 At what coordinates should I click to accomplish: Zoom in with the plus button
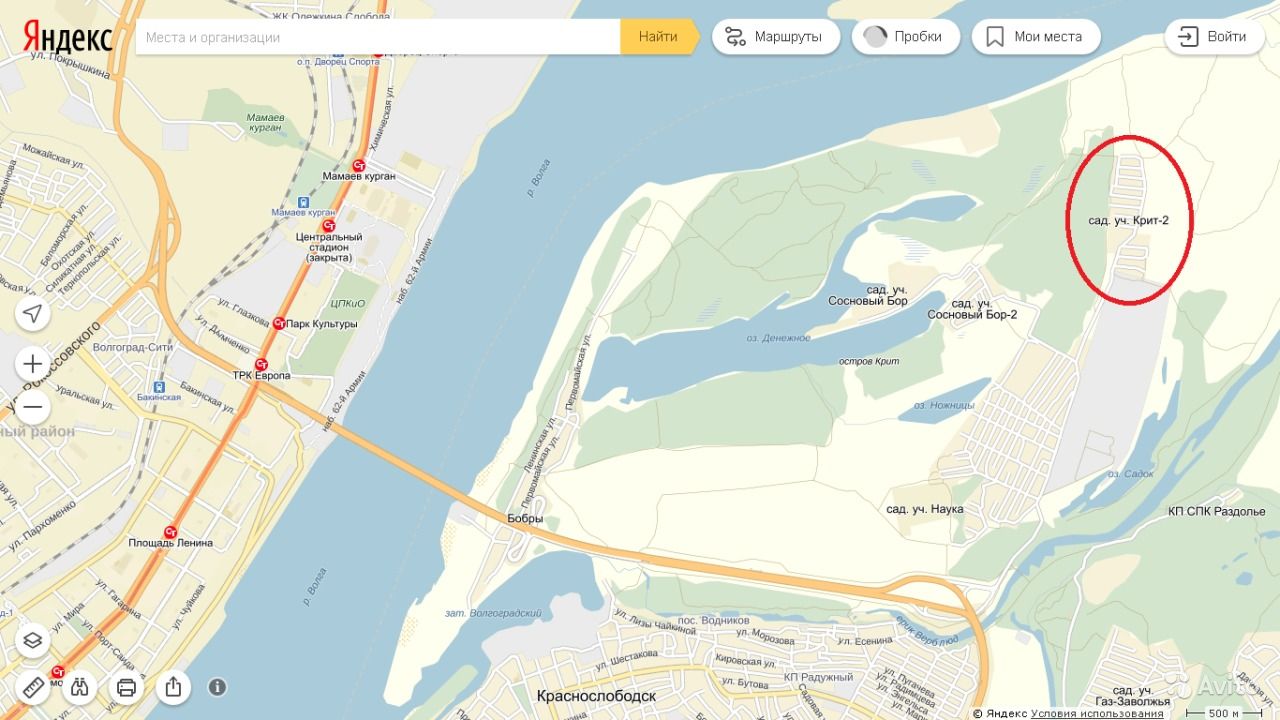(x=33, y=363)
